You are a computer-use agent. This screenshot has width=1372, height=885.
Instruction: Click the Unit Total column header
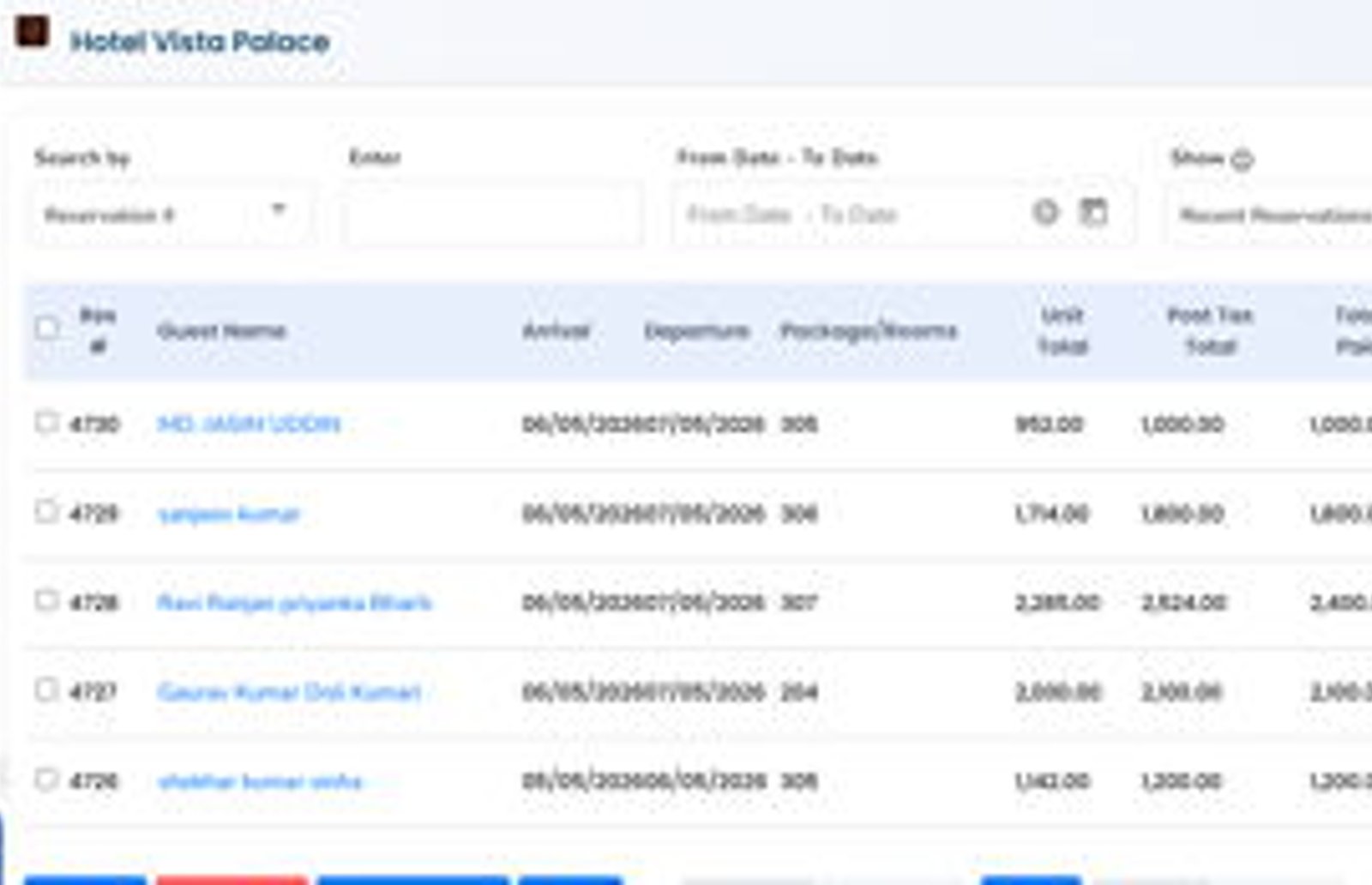click(x=1062, y=331)
